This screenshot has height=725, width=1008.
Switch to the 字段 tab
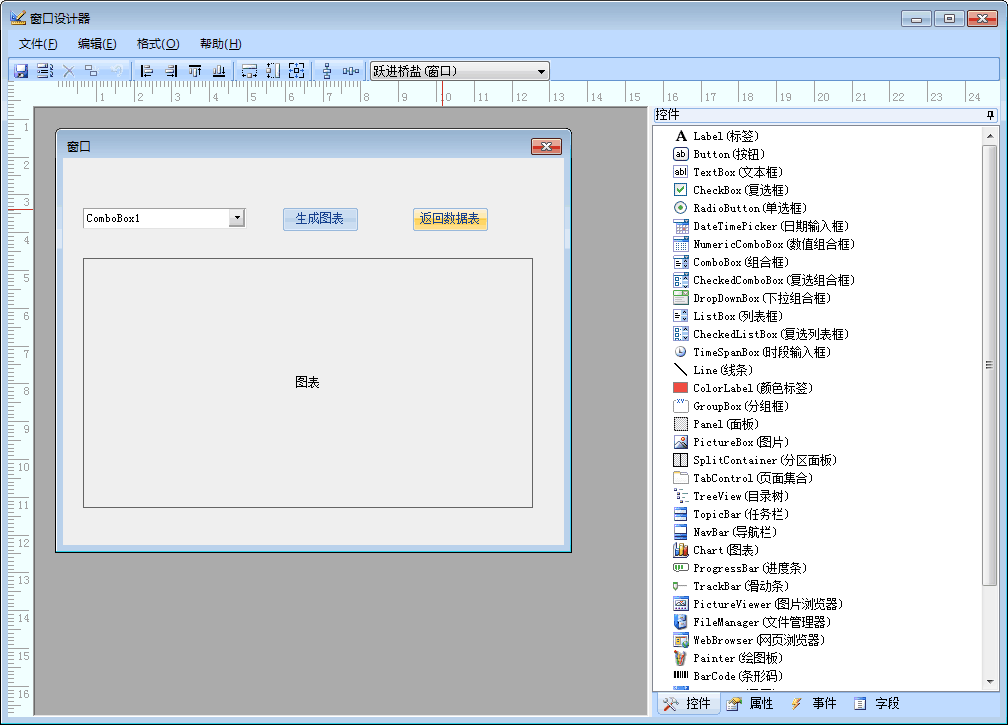click(876, 704)
